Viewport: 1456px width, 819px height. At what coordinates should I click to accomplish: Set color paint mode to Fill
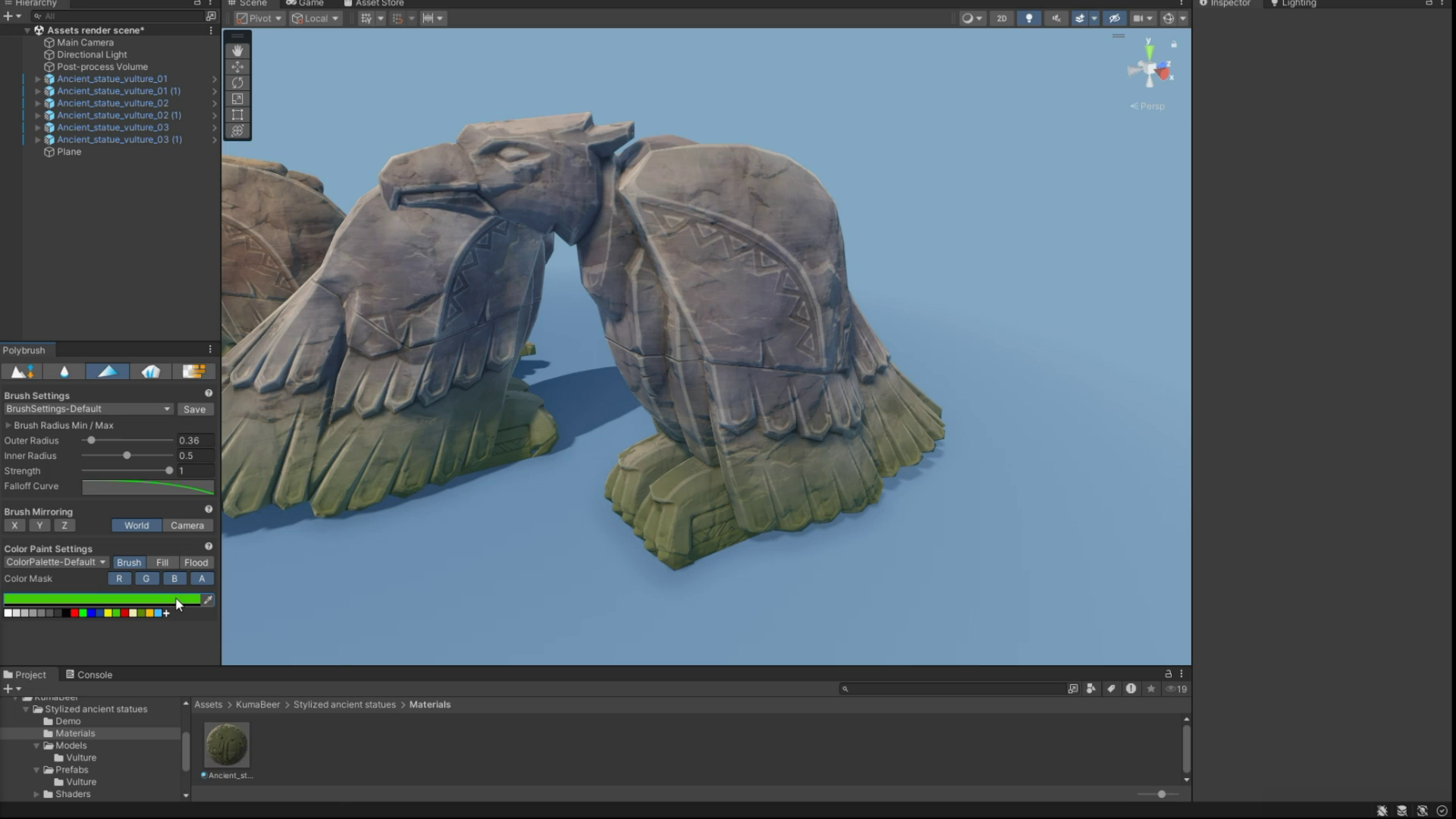click(162, 563)
